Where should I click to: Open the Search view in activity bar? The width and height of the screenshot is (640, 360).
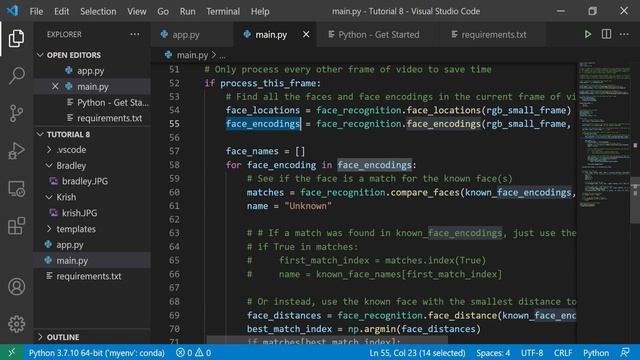pyautogui.click(x=16, y=76)
